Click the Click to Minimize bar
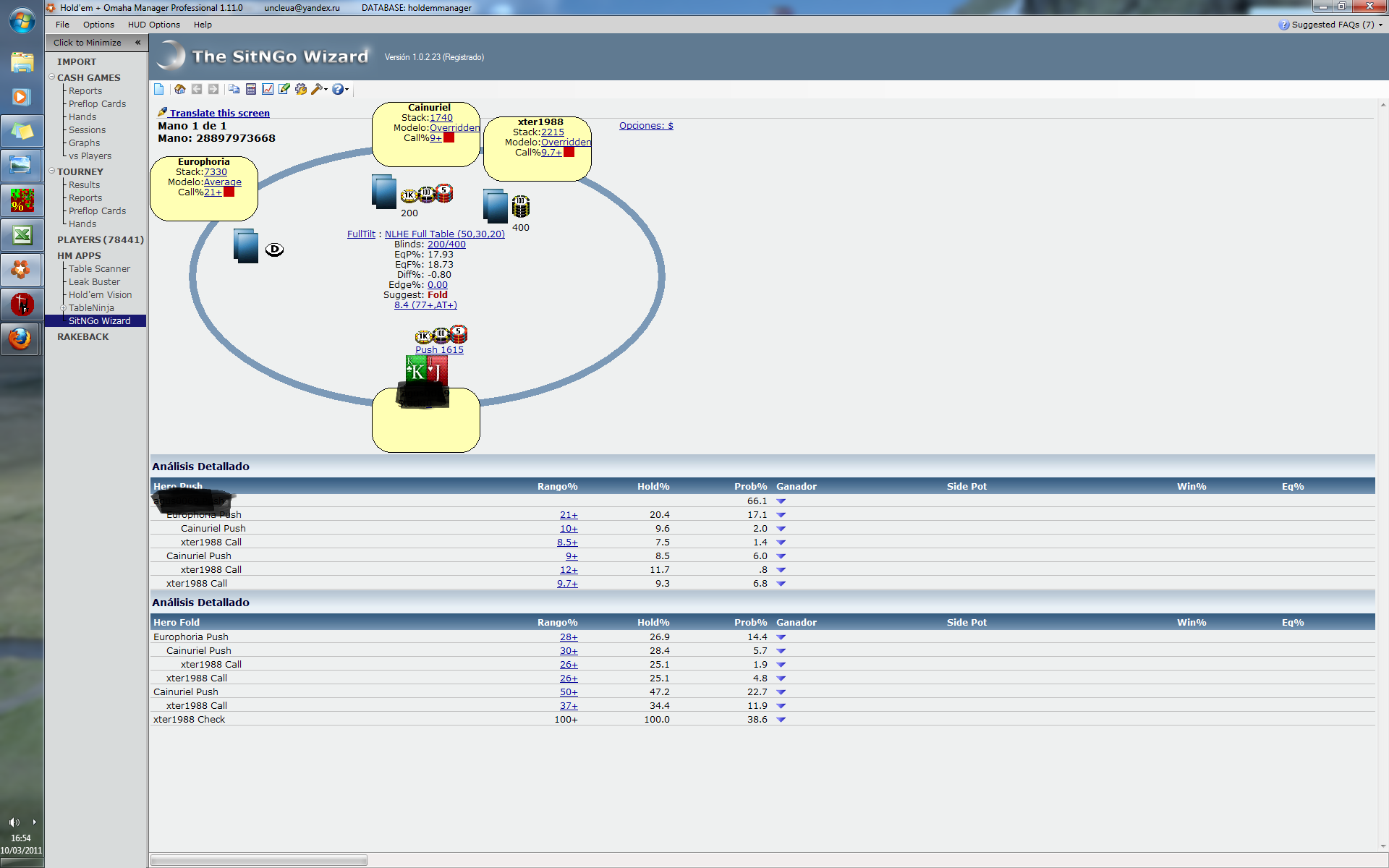Image resolution: width=1389 pixels, height=868 pixels. [96, 42]
